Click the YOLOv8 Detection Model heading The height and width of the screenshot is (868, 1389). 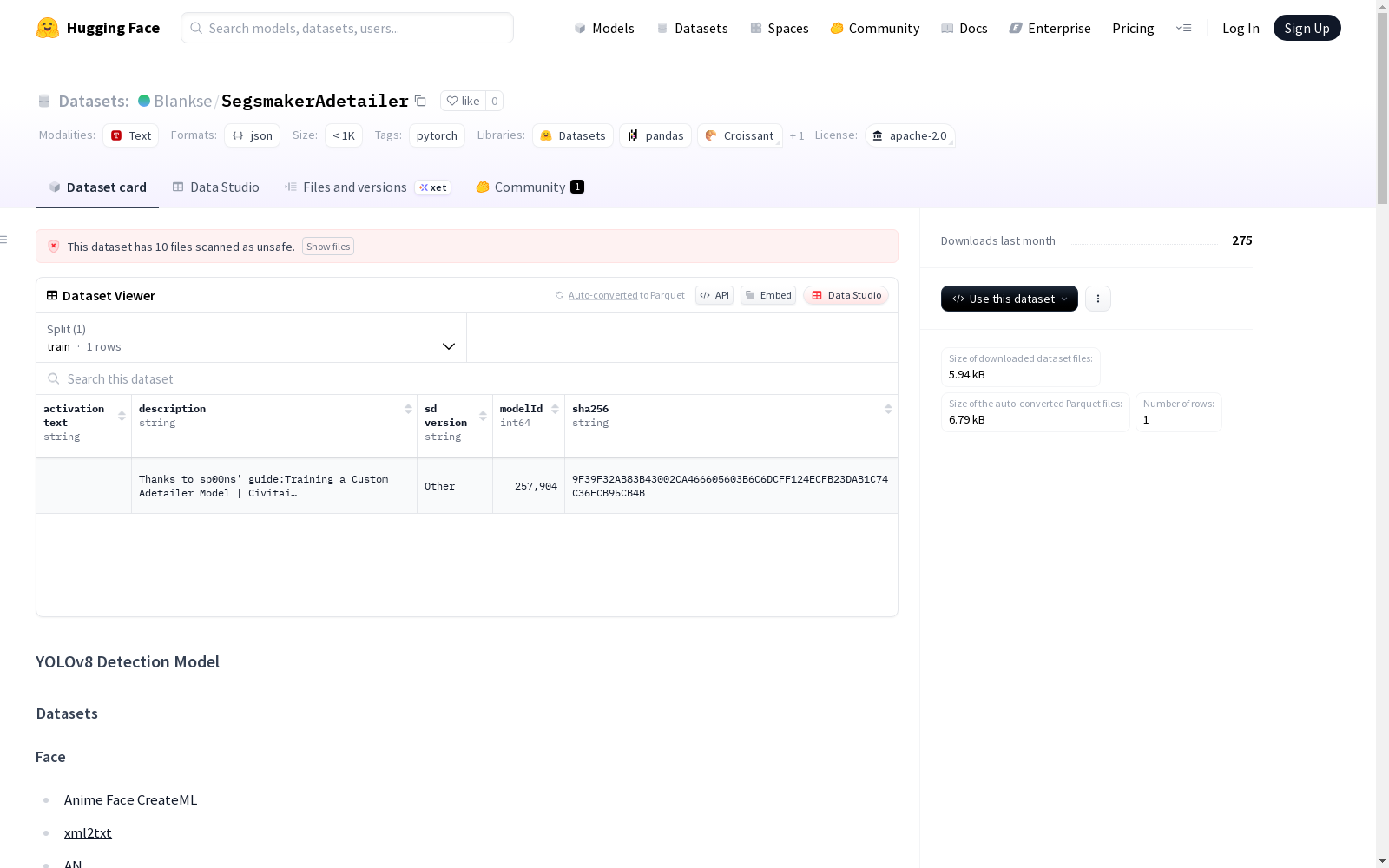(x=128, y=661)
